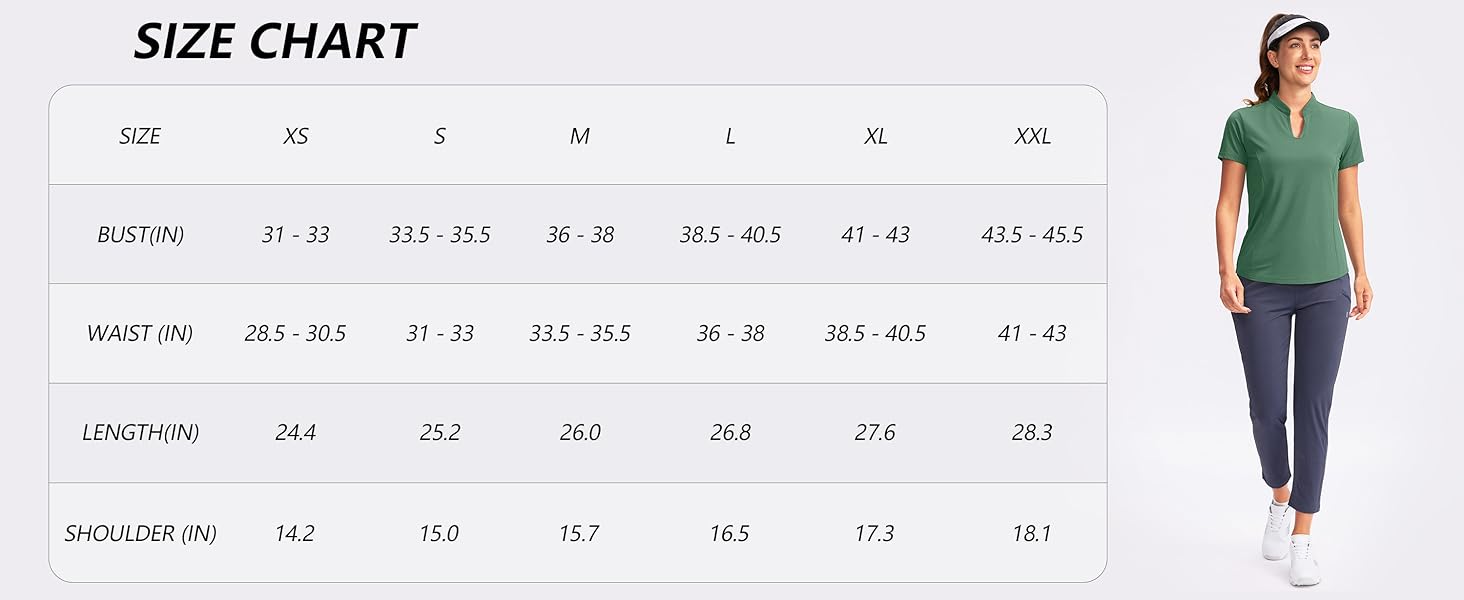Select shoulder value 18.1 for size XXL
The image size is (1464, 600).
pos(1032,534)
